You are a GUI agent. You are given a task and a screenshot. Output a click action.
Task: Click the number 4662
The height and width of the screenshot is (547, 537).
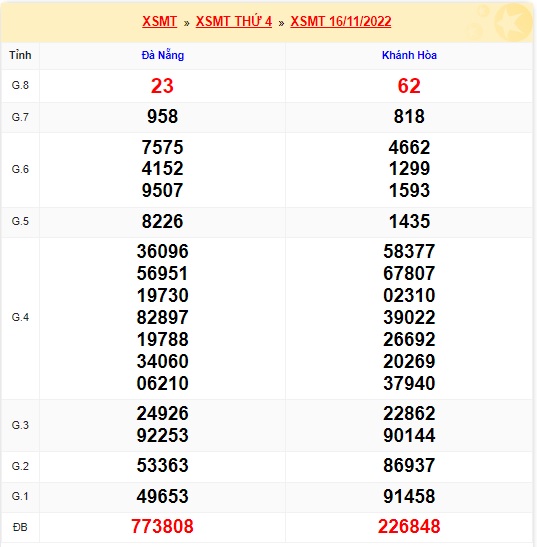point(409,147)
